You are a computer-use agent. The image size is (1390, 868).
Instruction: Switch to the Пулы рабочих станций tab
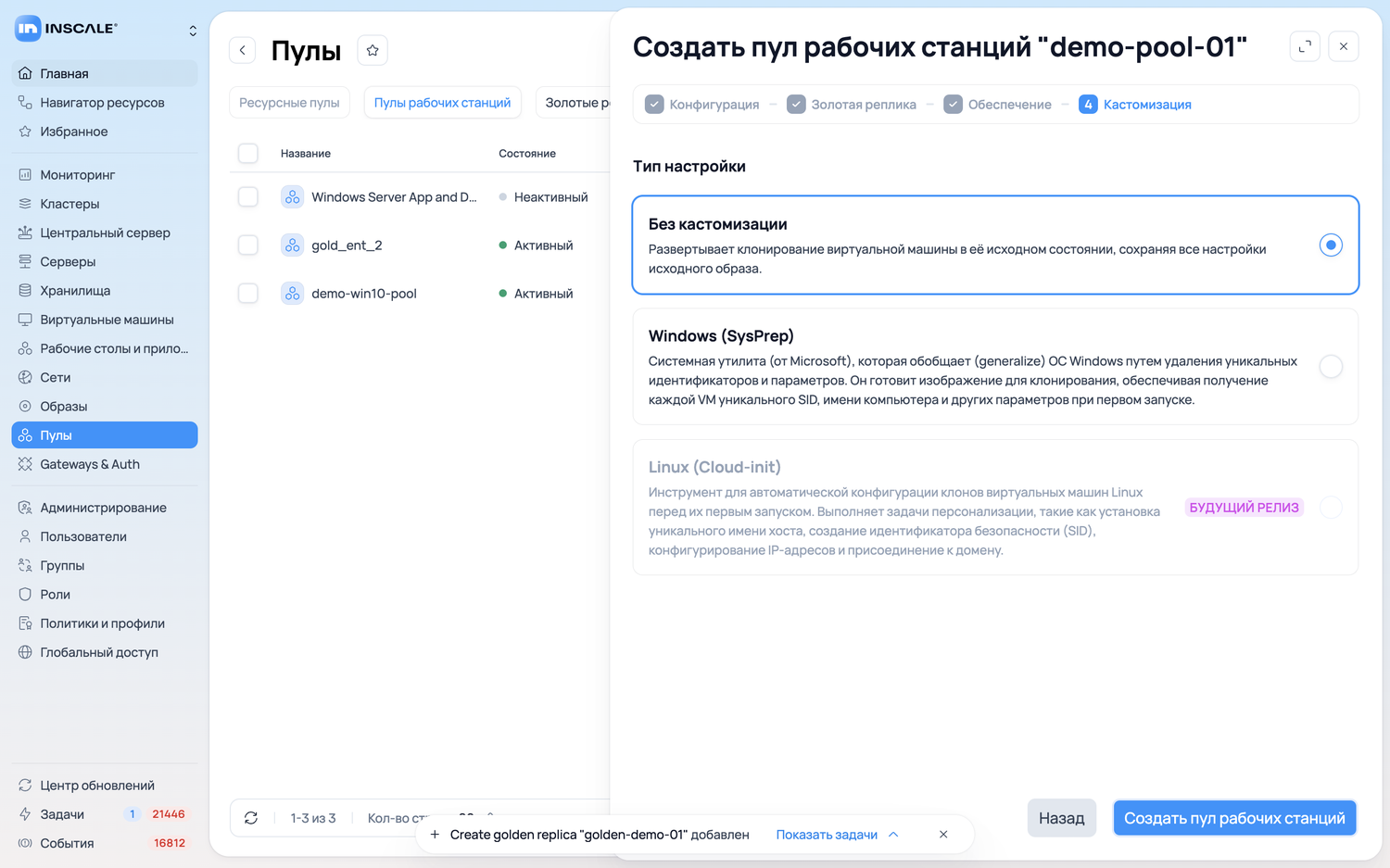pyautogui.click(x=443, y=102)
